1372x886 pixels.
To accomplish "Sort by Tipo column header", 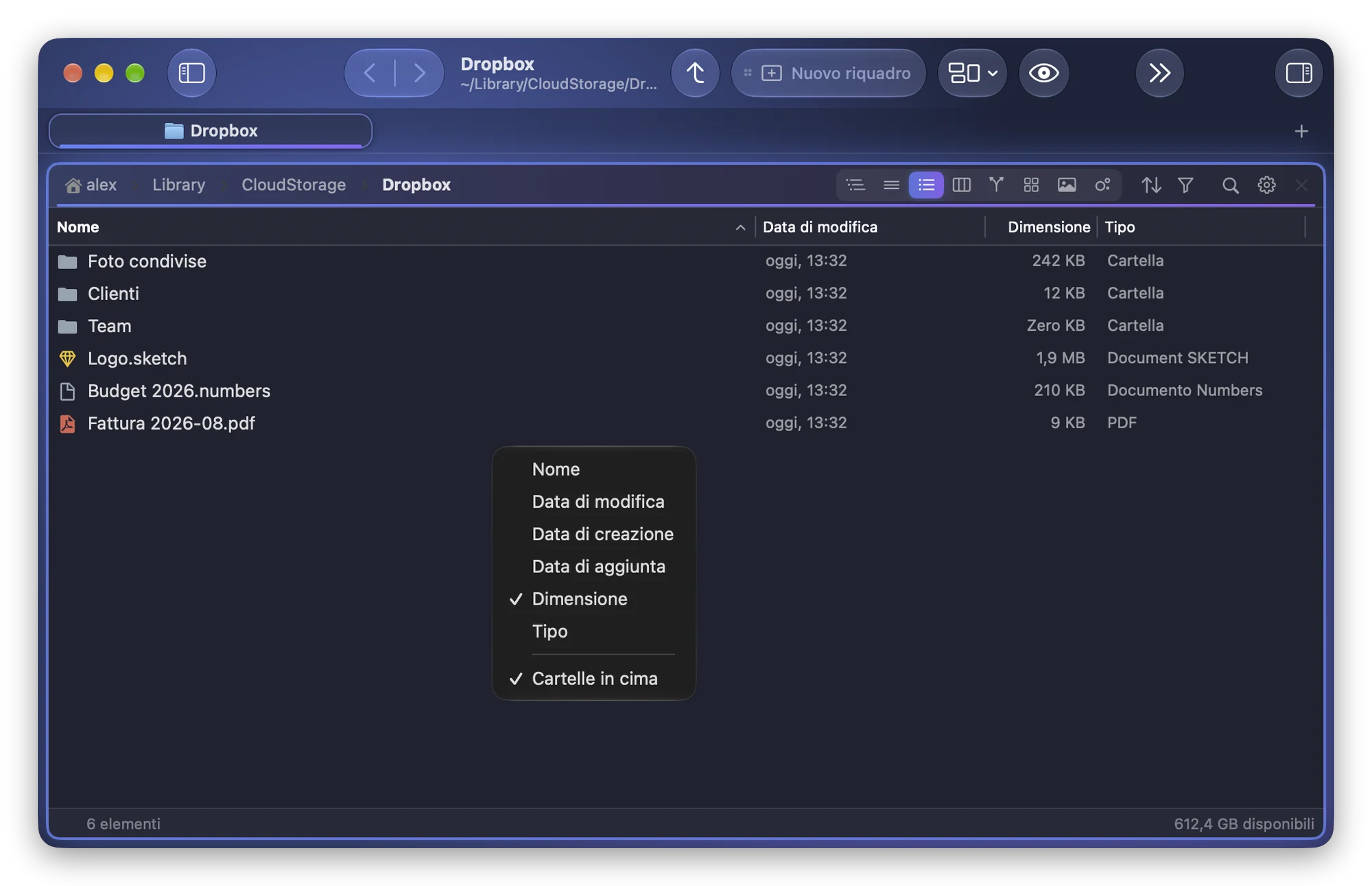I will (1201, 227).
